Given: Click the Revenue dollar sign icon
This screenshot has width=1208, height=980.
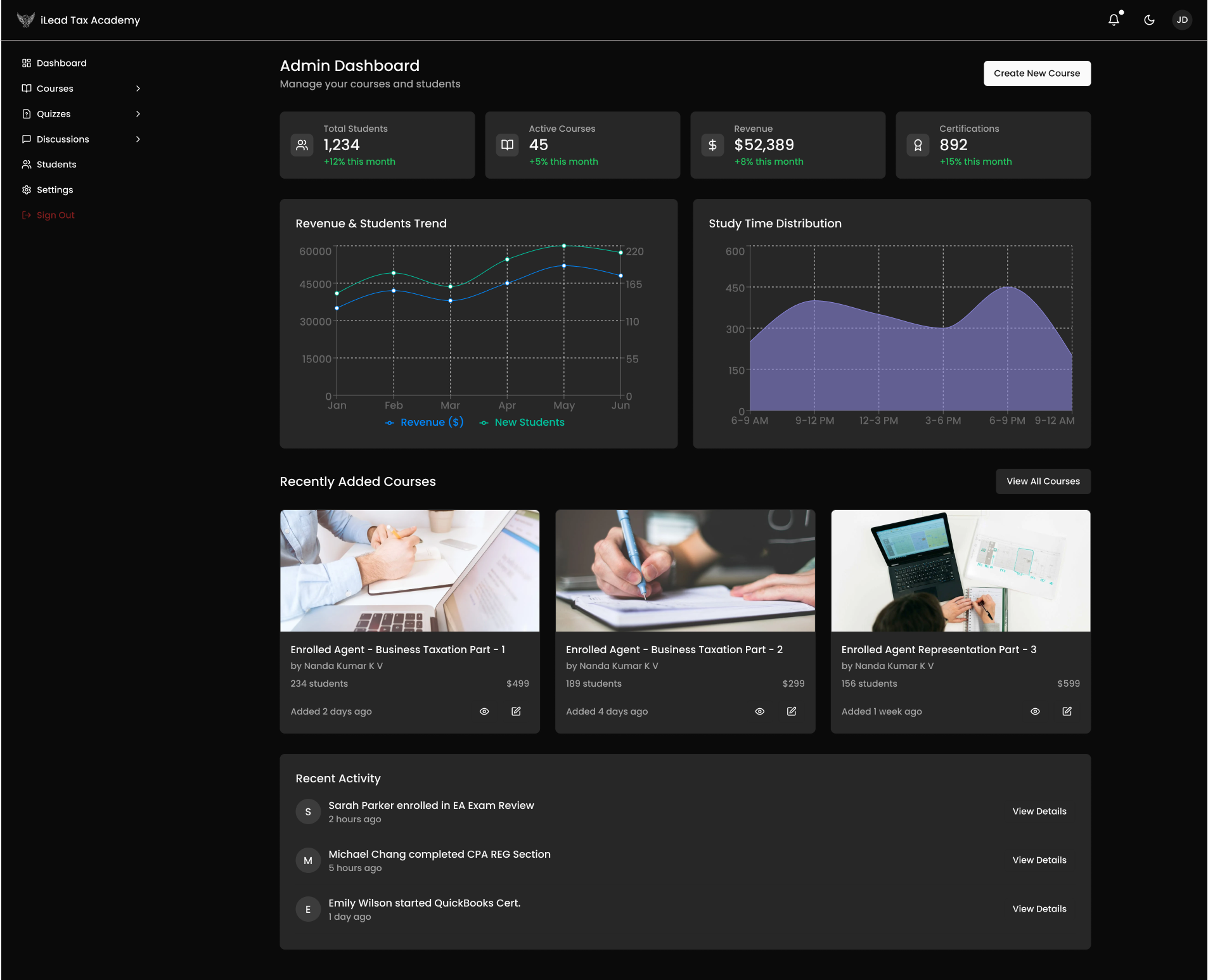Looking at the screenshot, I should [x=712, y=145].
